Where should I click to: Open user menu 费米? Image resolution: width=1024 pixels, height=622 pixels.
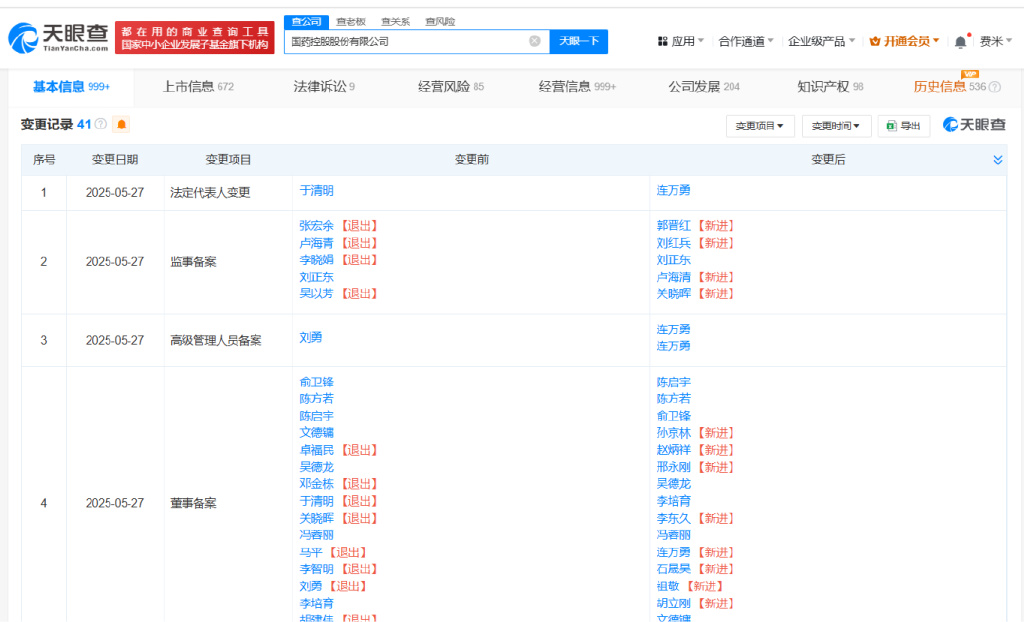[995, 41]
